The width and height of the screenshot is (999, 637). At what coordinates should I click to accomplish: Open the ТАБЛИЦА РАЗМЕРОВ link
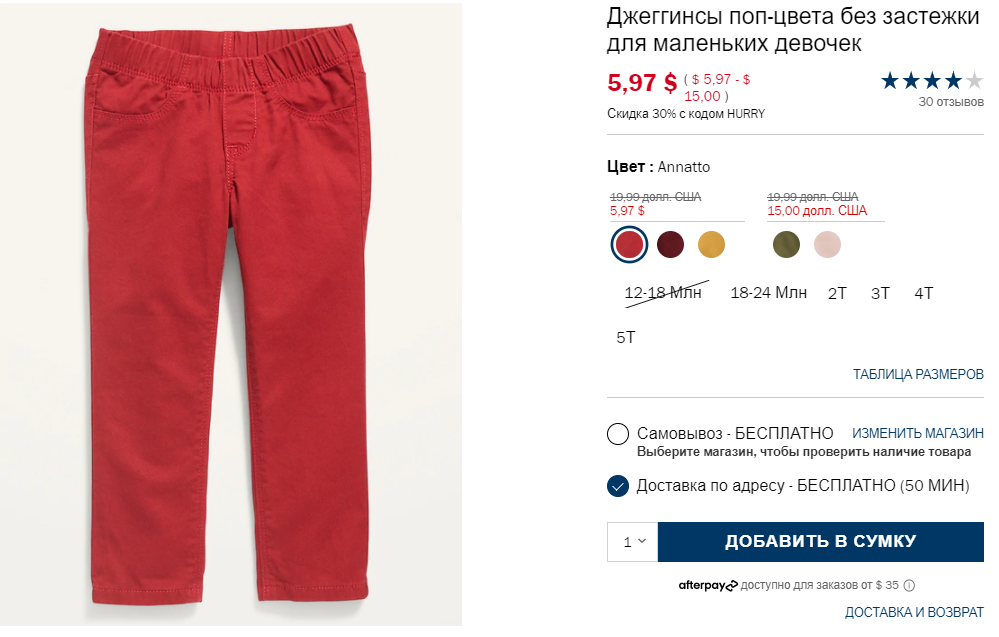[x=918, y=375]
